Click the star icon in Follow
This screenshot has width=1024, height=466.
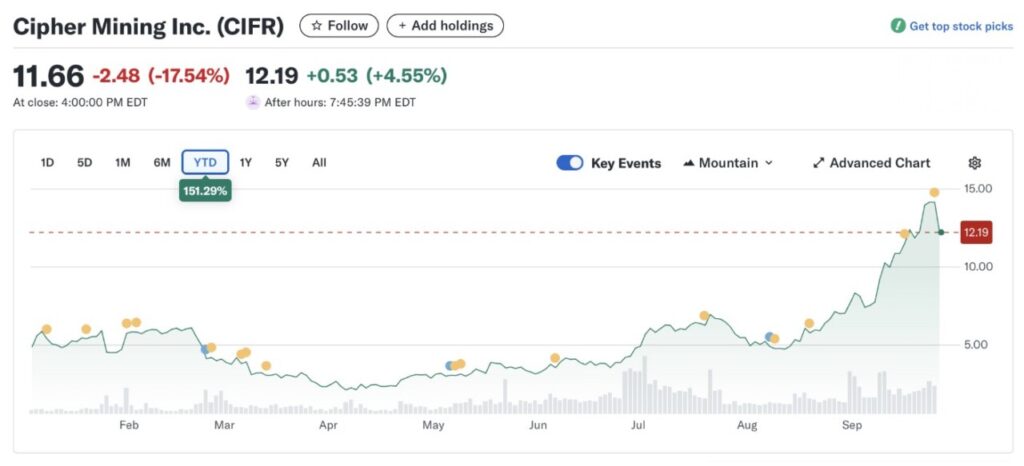point(317,26)
